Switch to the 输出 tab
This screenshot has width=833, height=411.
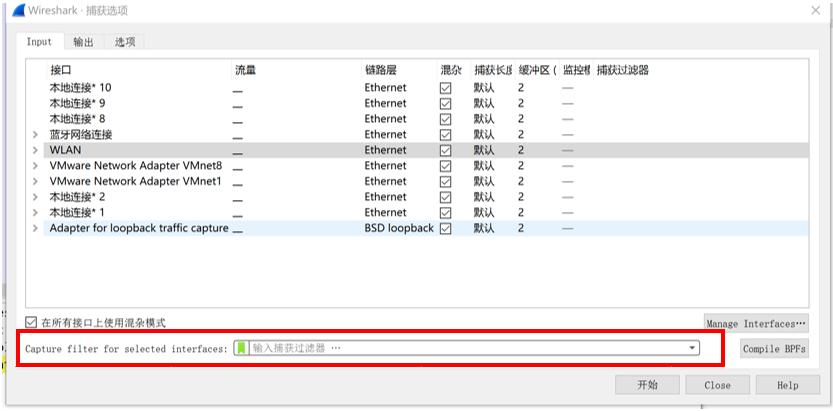coord(84,42)
